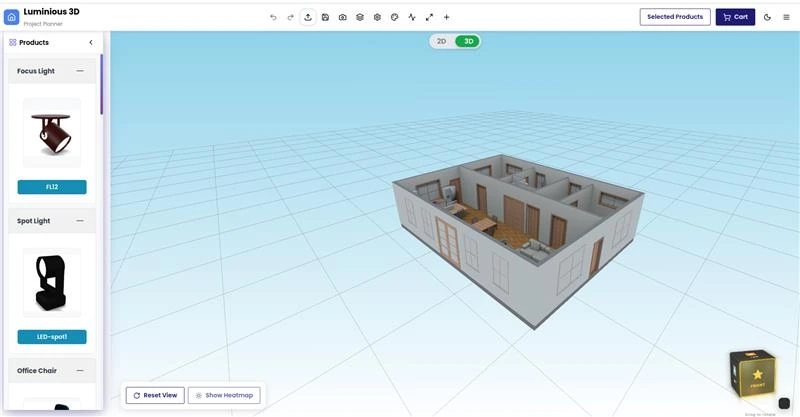This screenshot has width=800, height=417.
Task: Click the activity pulse line icon
Action: pyautogui.click(x=412, y=17)
